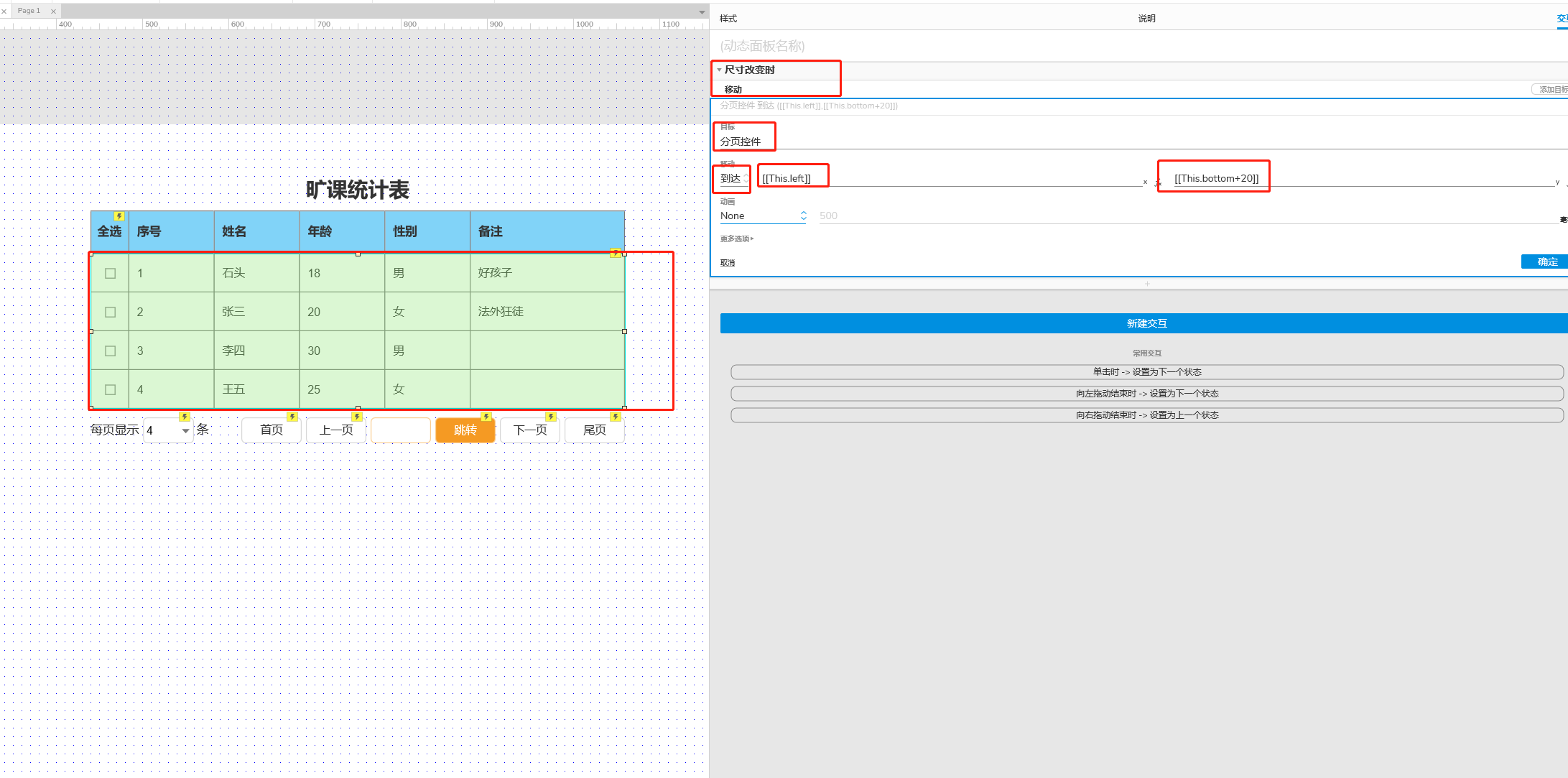Click the plus icon below the action editor
Image resolution: width=1568 pixels, height=778 pixels.
pyautogui.click(x=1147, y=284)
